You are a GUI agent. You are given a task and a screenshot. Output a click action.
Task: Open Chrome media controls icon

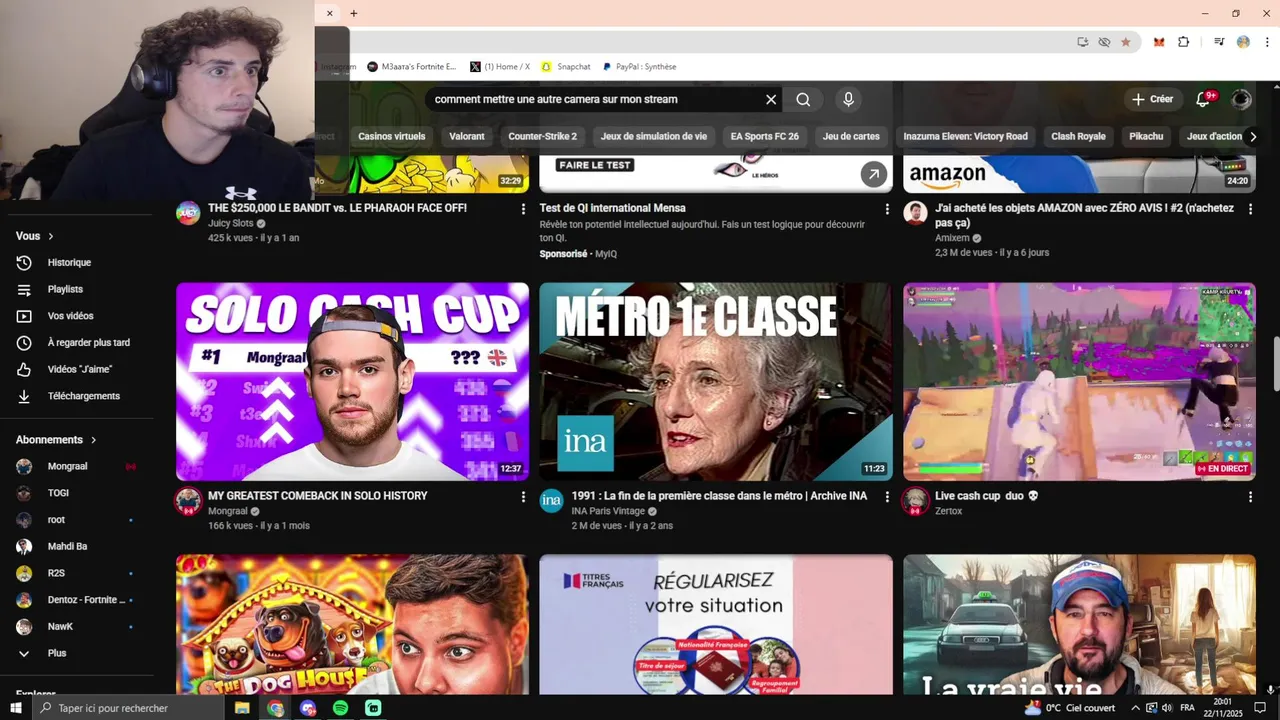pos(1219,42)
